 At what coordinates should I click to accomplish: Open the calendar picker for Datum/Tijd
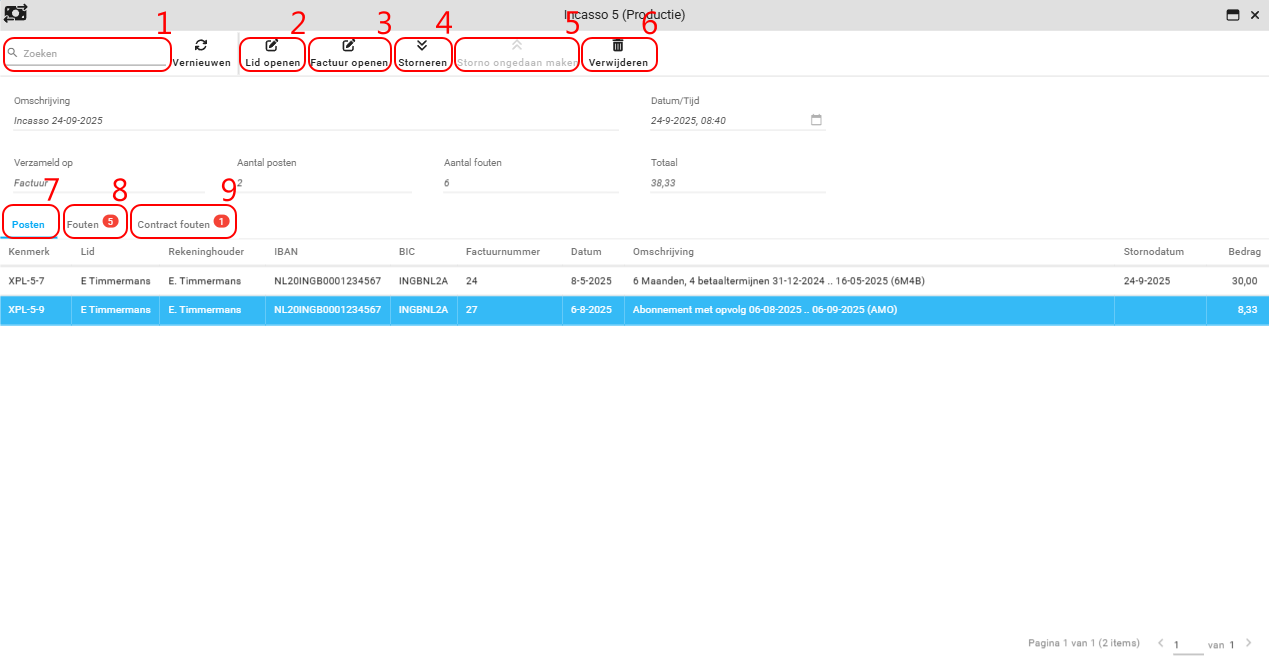tap(816, 120)
